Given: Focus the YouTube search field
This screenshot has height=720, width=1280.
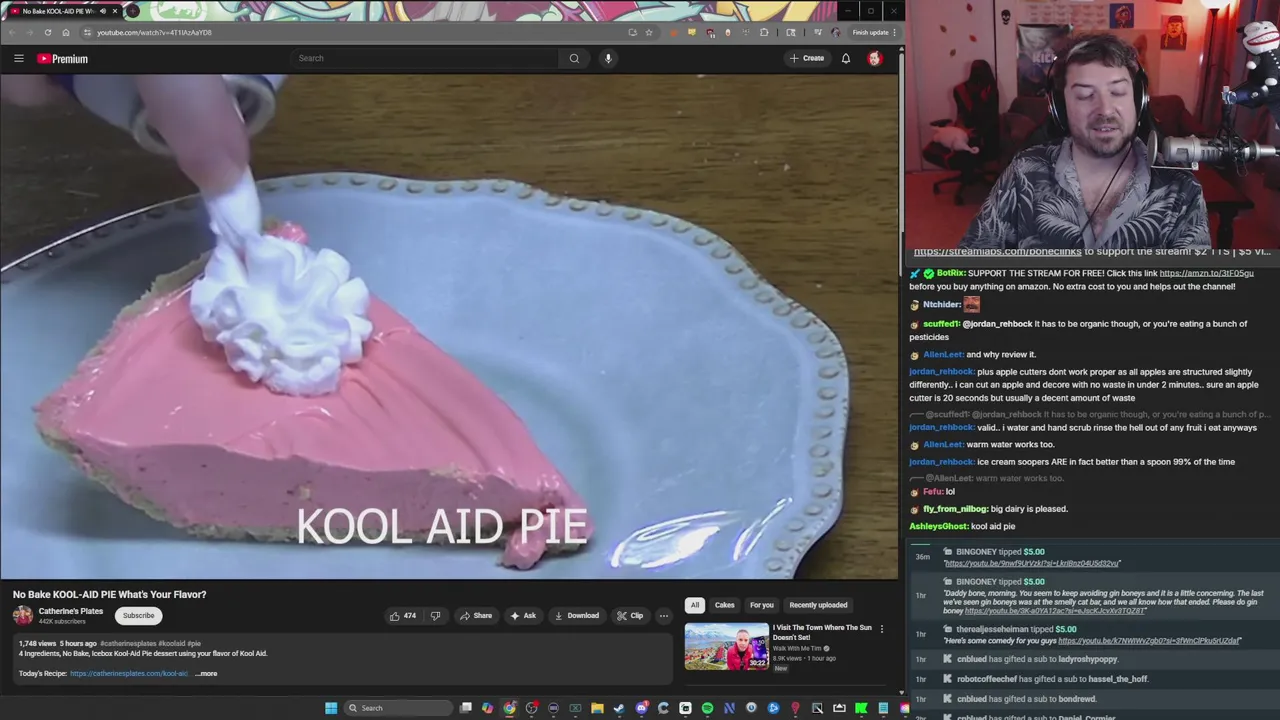Looking at the screenshot, I should tap(425, 58).
